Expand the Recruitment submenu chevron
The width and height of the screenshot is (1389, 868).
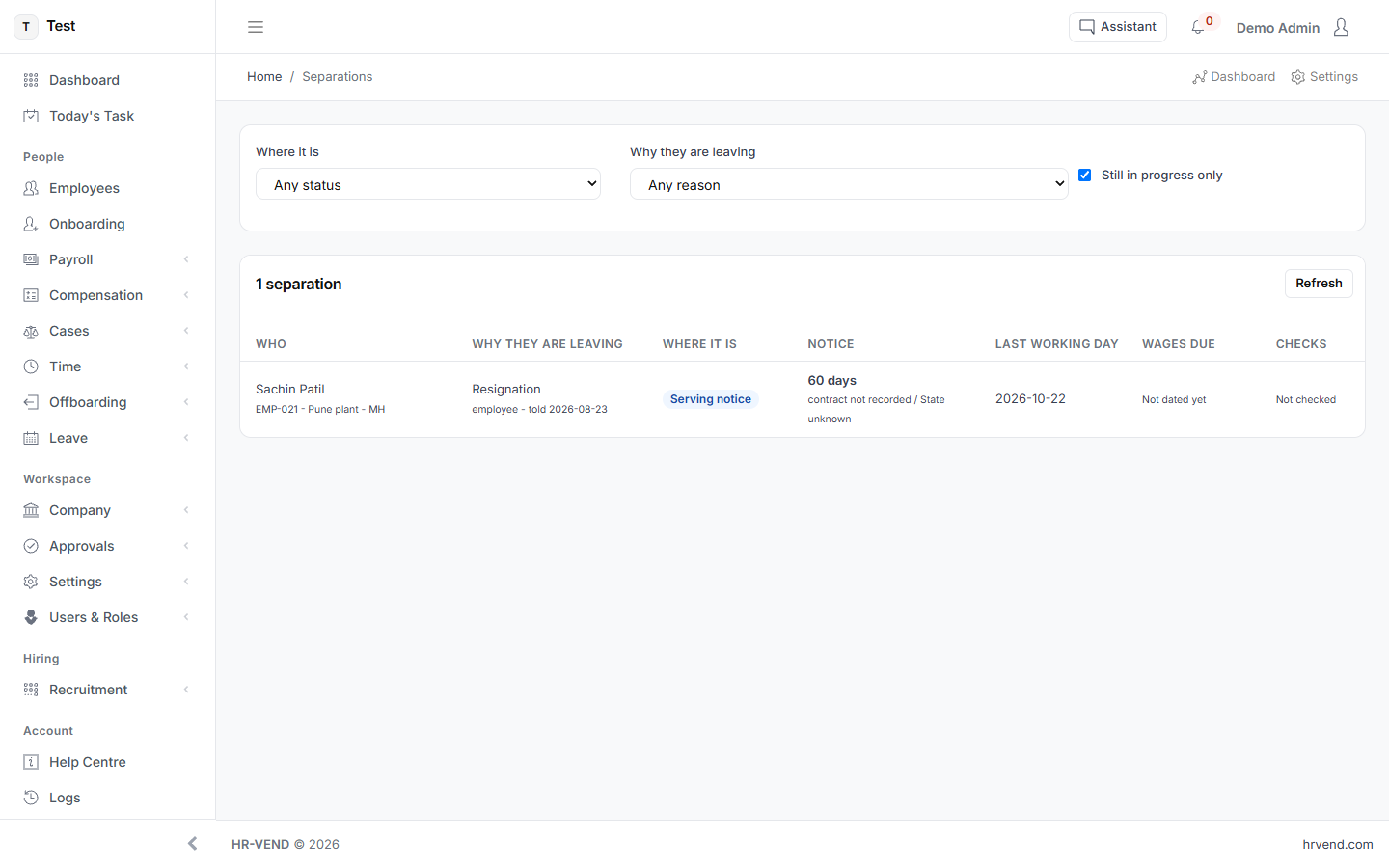186,690
